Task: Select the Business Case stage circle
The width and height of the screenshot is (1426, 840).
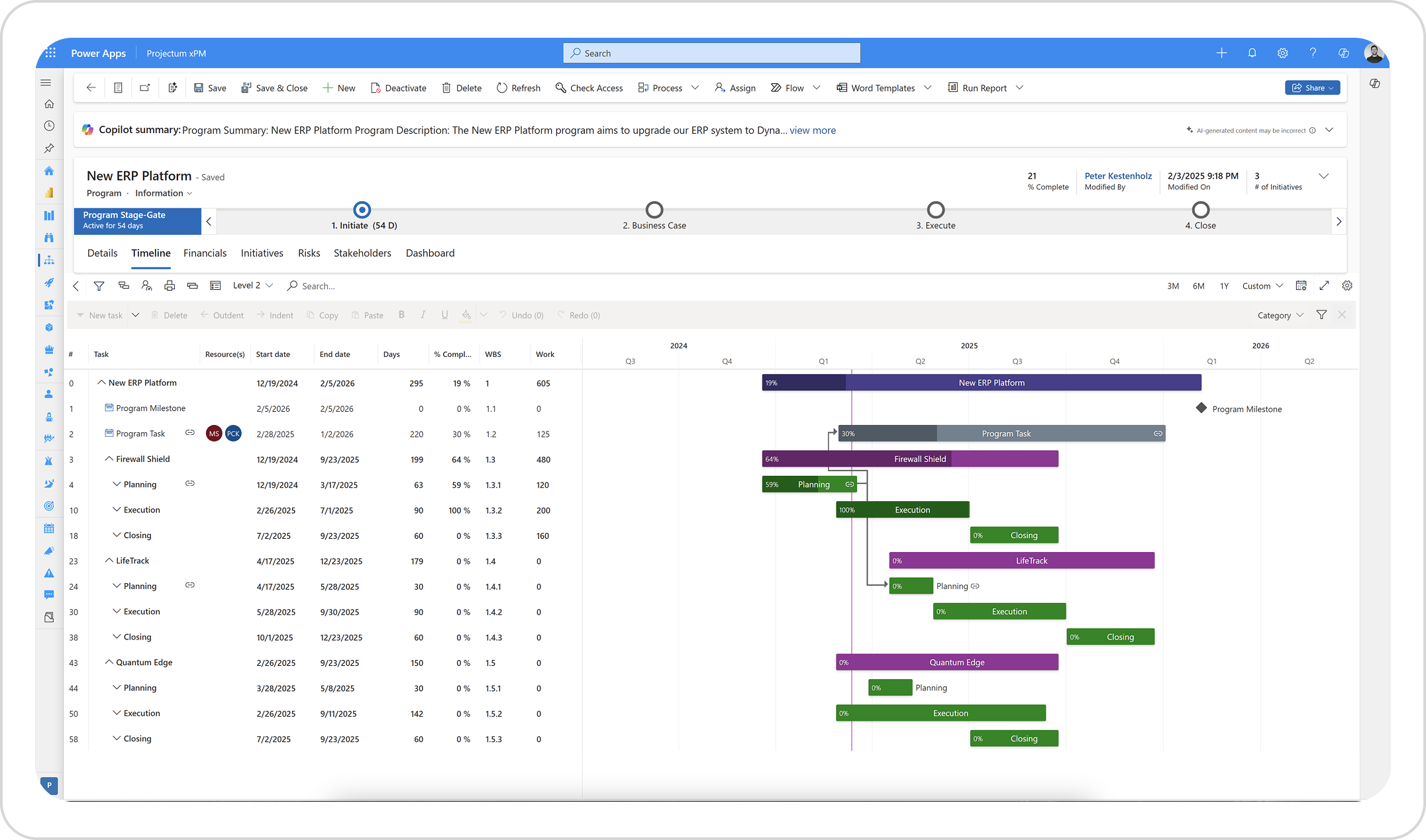Action: [x=654, y=210]
